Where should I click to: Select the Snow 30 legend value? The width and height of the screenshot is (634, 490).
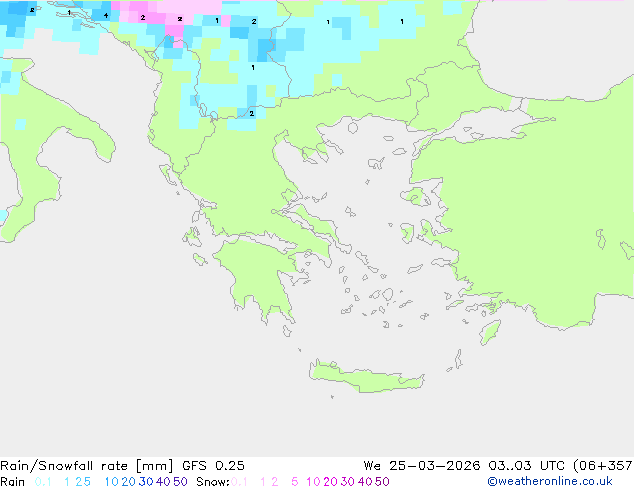click(x=348, y=482)
